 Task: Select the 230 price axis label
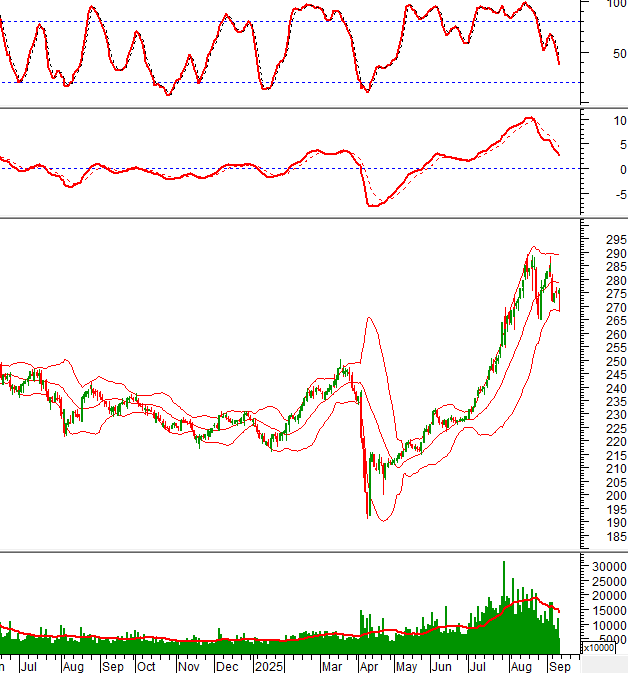coord(616,415)
